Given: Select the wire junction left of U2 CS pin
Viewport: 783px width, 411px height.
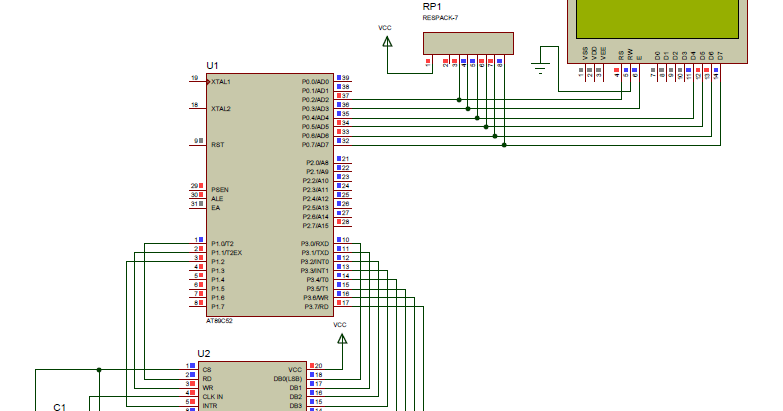Looking at the screenshot, I should coord(99,370).
